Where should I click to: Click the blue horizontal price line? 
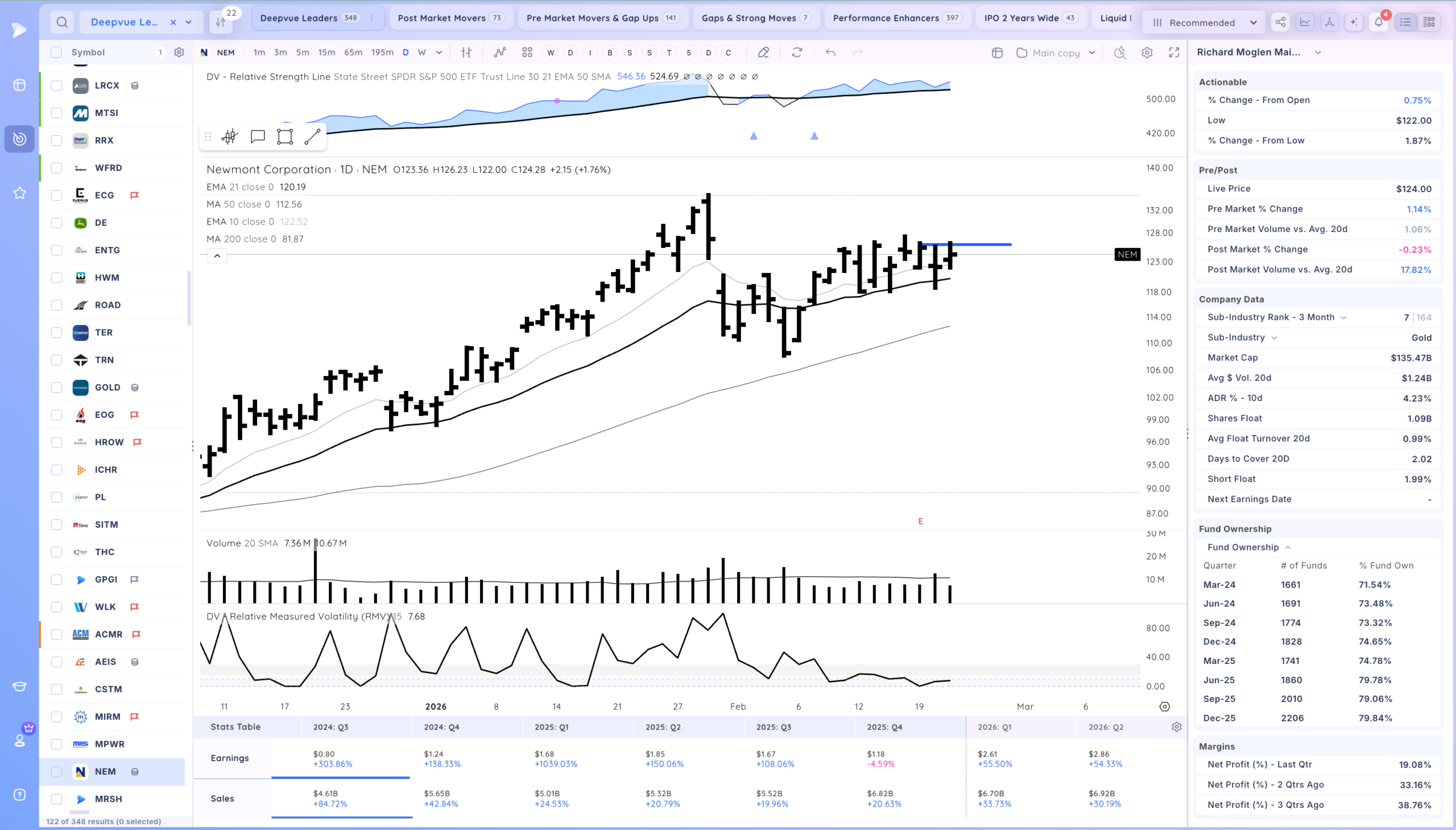(966, 245)
